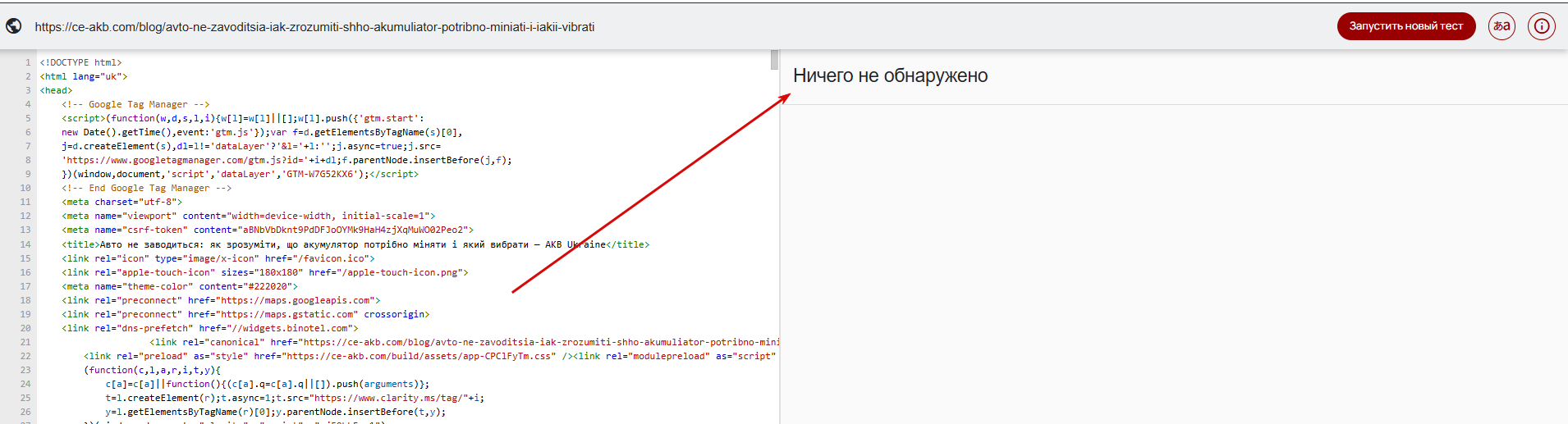This screenshot has width=1568, height=424.
Task: Click the j=d.createElement(s) code line
Action: tap(251, 146)
